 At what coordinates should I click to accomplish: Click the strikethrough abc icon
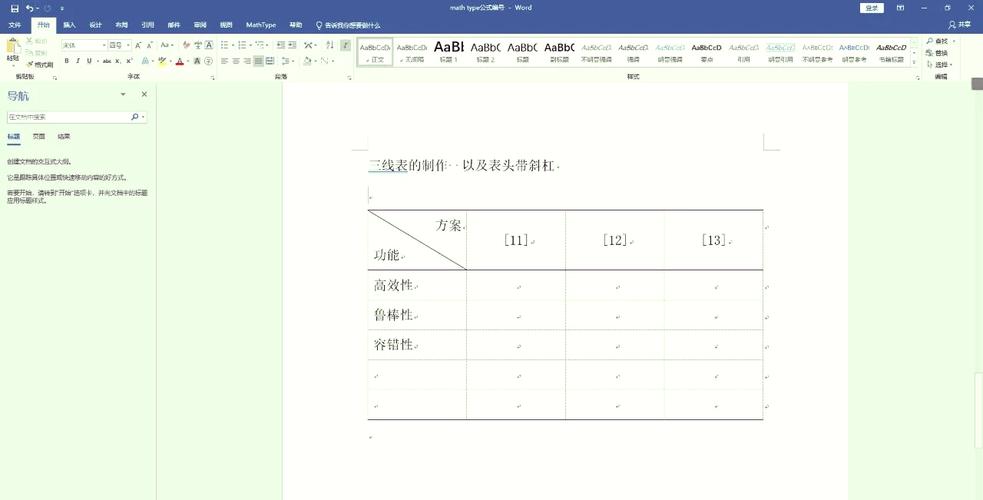107,61
